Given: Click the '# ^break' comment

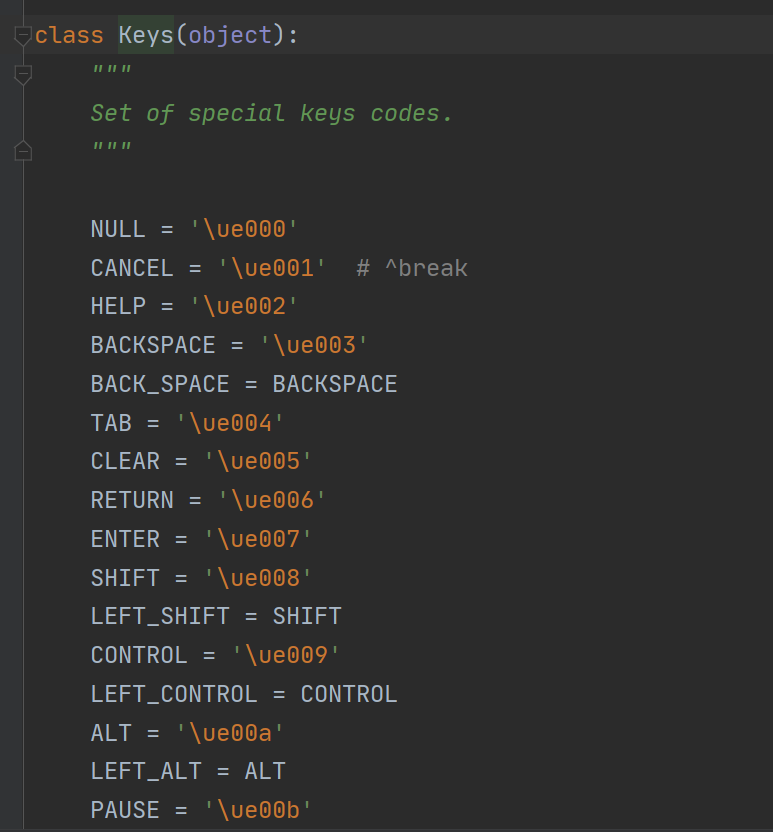Looking at the screenshot, I should pos(412,268).
